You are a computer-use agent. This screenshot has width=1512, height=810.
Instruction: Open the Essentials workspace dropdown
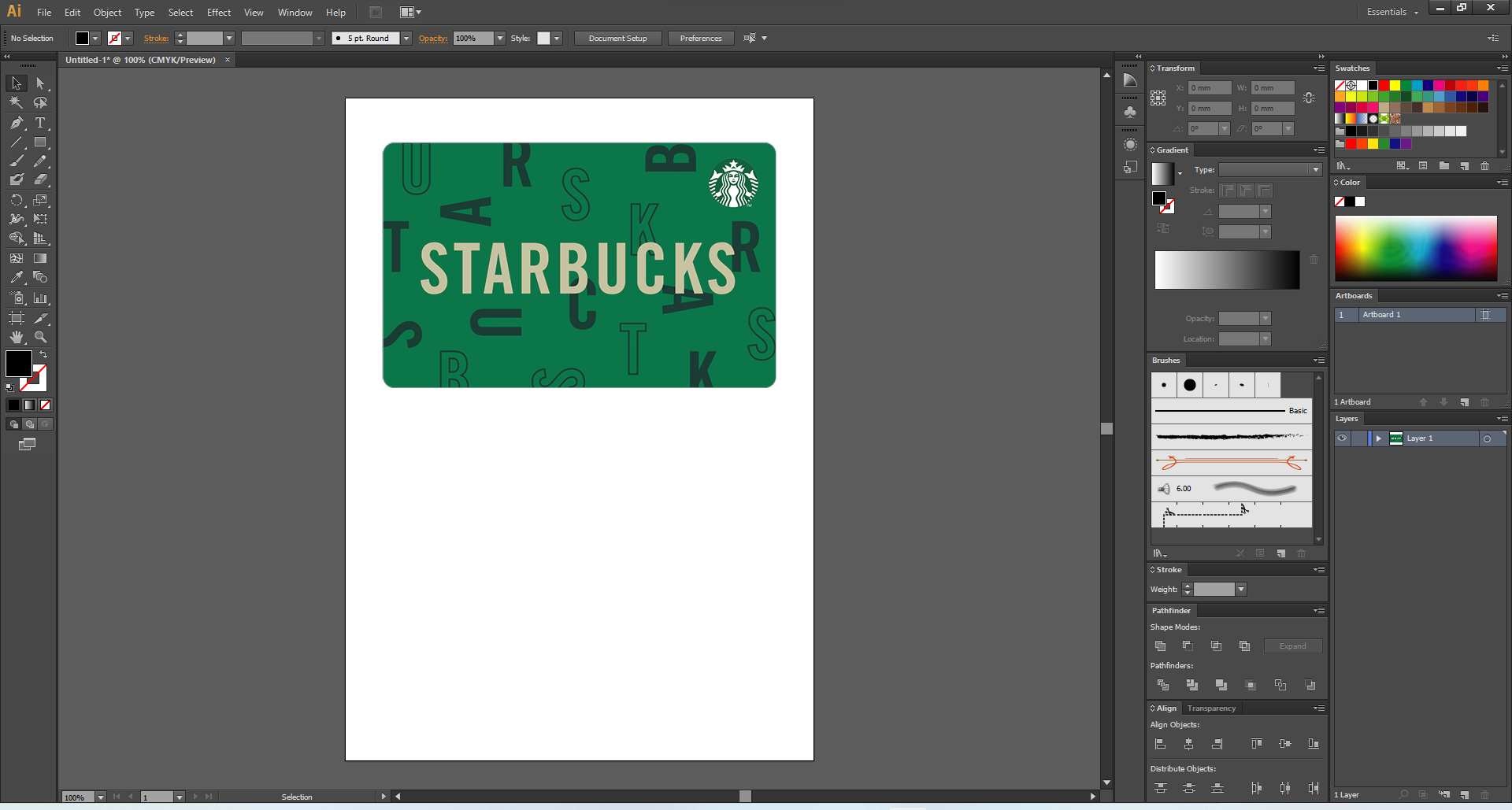click(x=1392, y=12)
